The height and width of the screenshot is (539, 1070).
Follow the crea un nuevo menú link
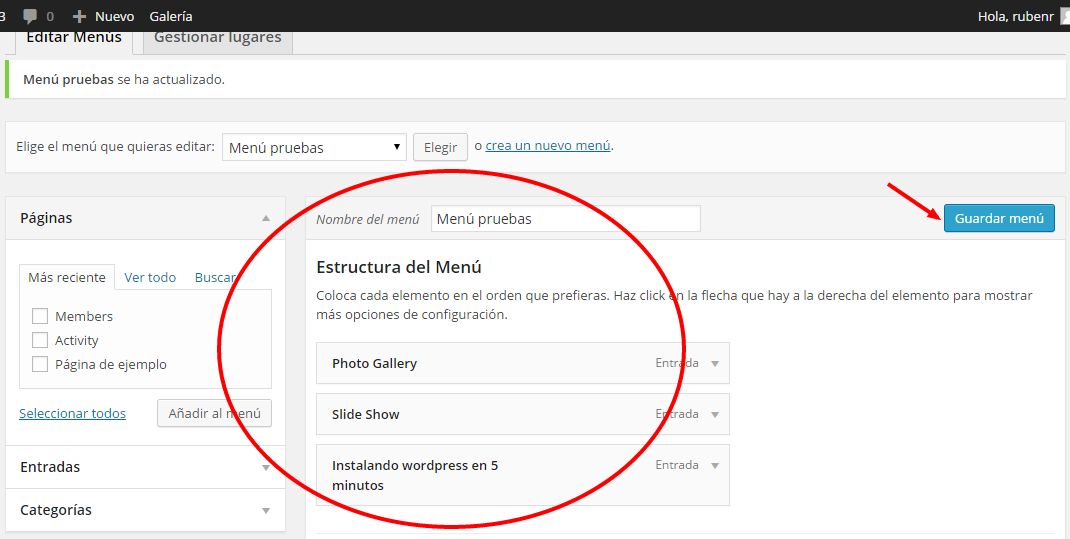point(547,145)
